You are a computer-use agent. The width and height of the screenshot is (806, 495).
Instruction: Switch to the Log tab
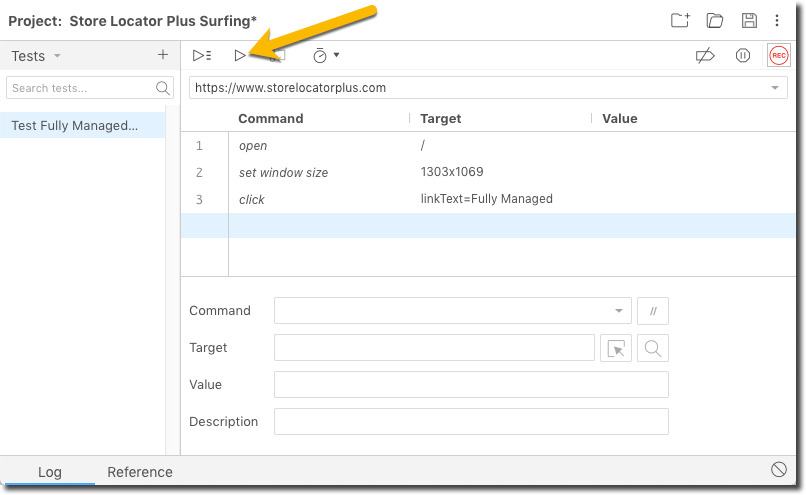click(50, 472)
